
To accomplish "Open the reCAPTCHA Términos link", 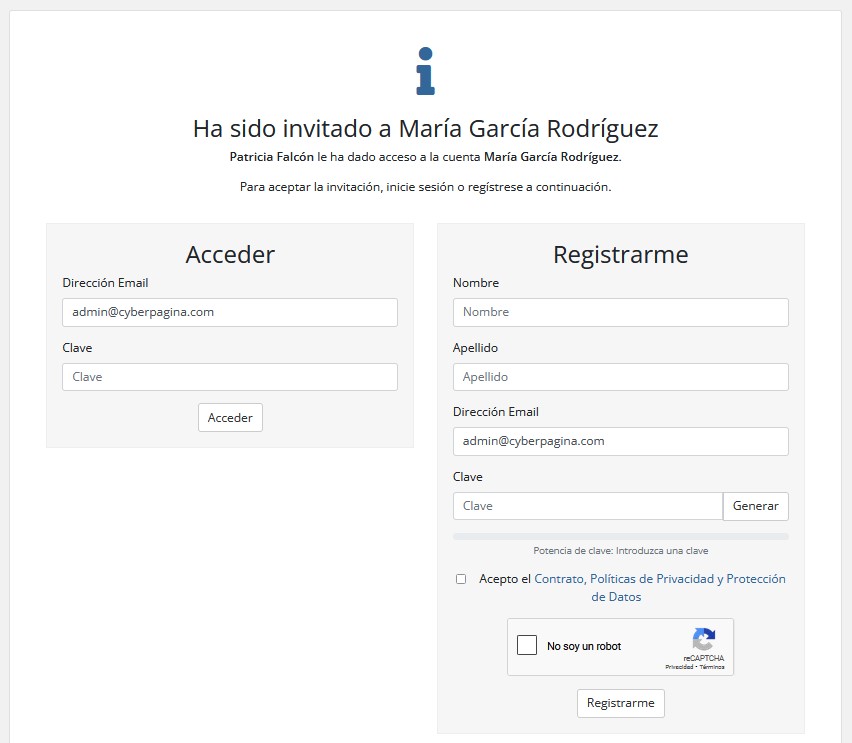I will [x=713, y=667].
